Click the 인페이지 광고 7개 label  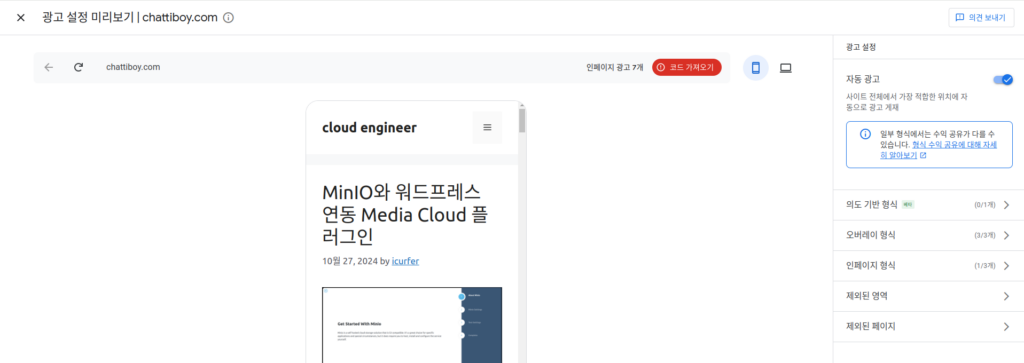(615, 67)
